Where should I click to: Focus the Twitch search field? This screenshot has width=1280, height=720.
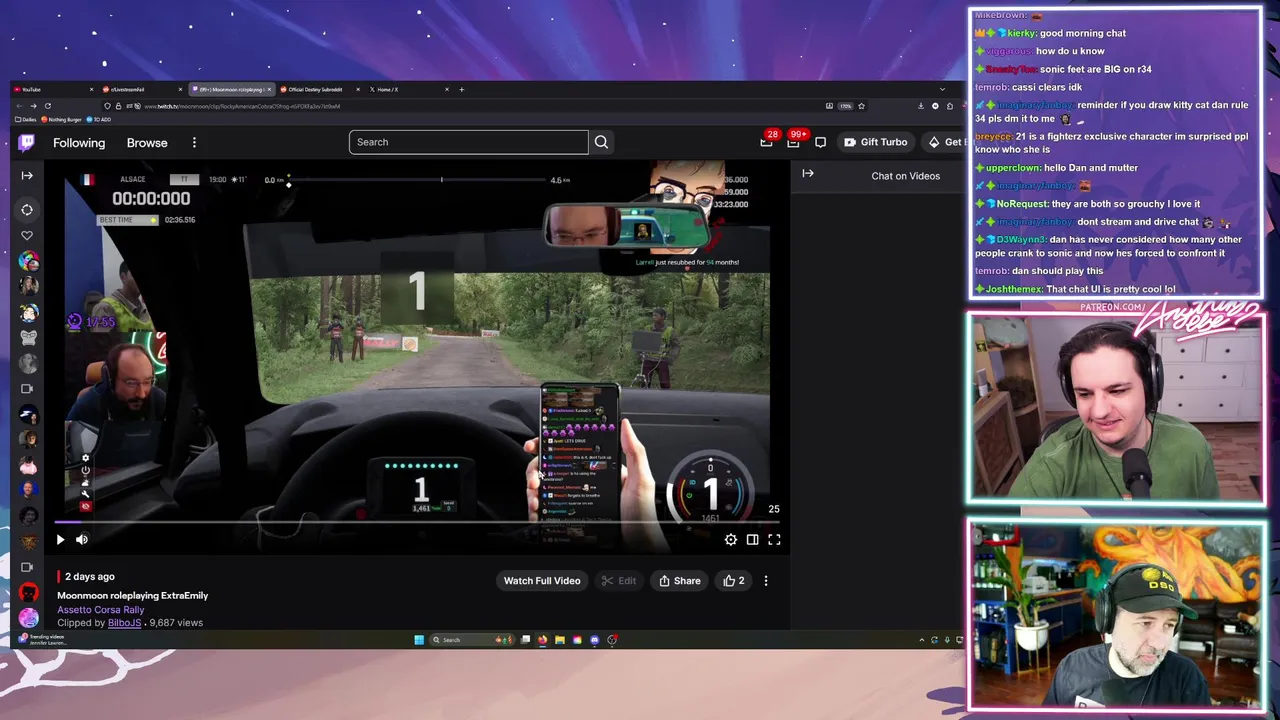469,142
